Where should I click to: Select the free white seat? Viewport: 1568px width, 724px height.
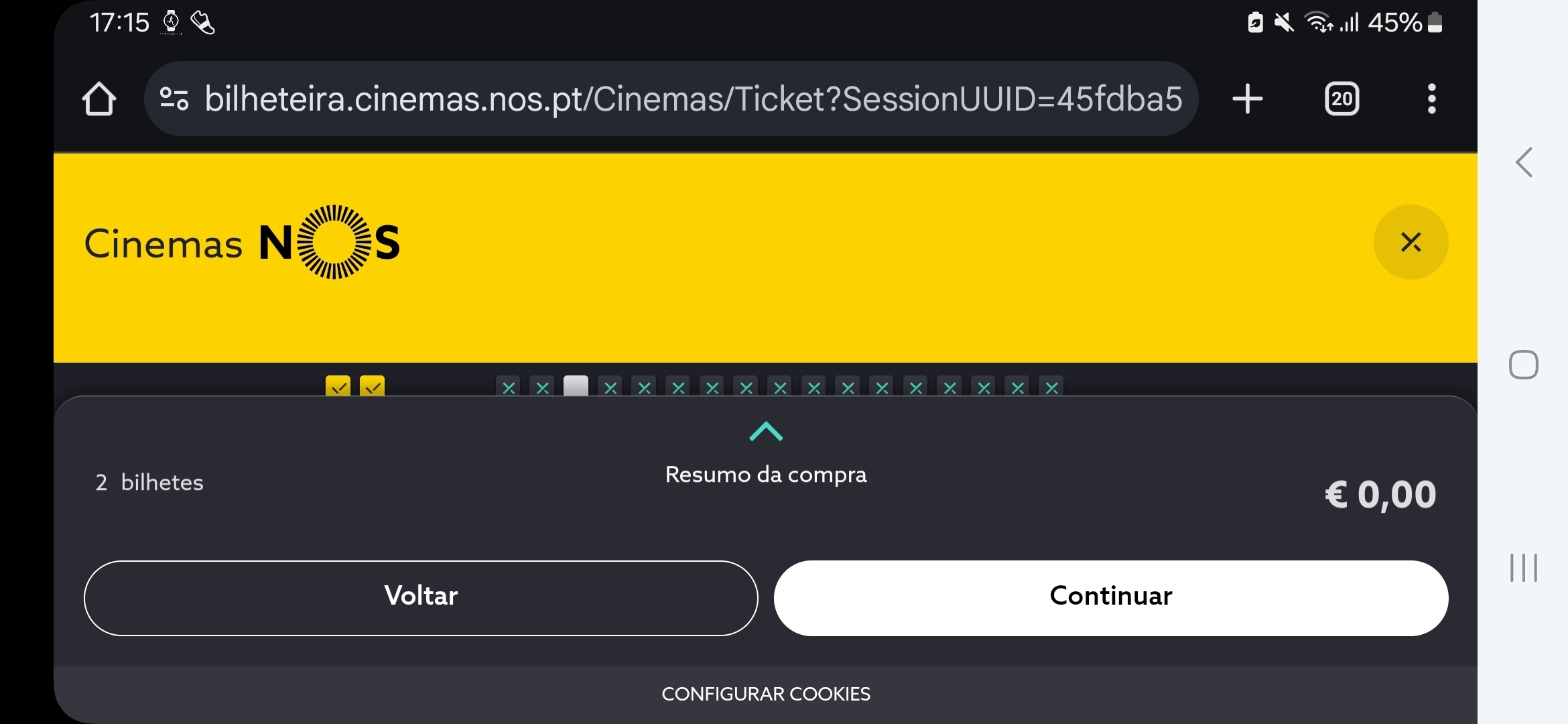coord(576,386)
